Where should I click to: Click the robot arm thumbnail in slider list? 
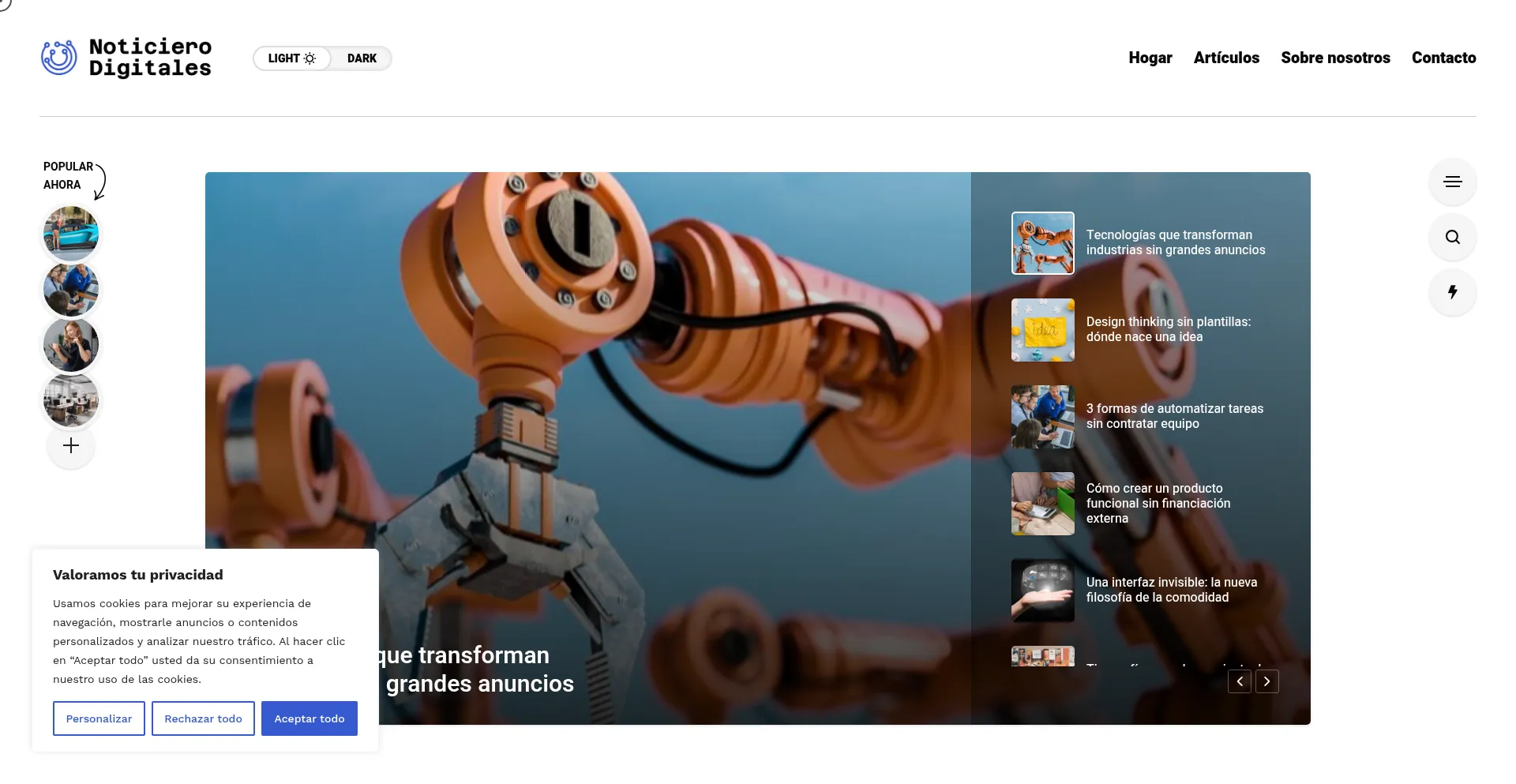pos(1043,243)
